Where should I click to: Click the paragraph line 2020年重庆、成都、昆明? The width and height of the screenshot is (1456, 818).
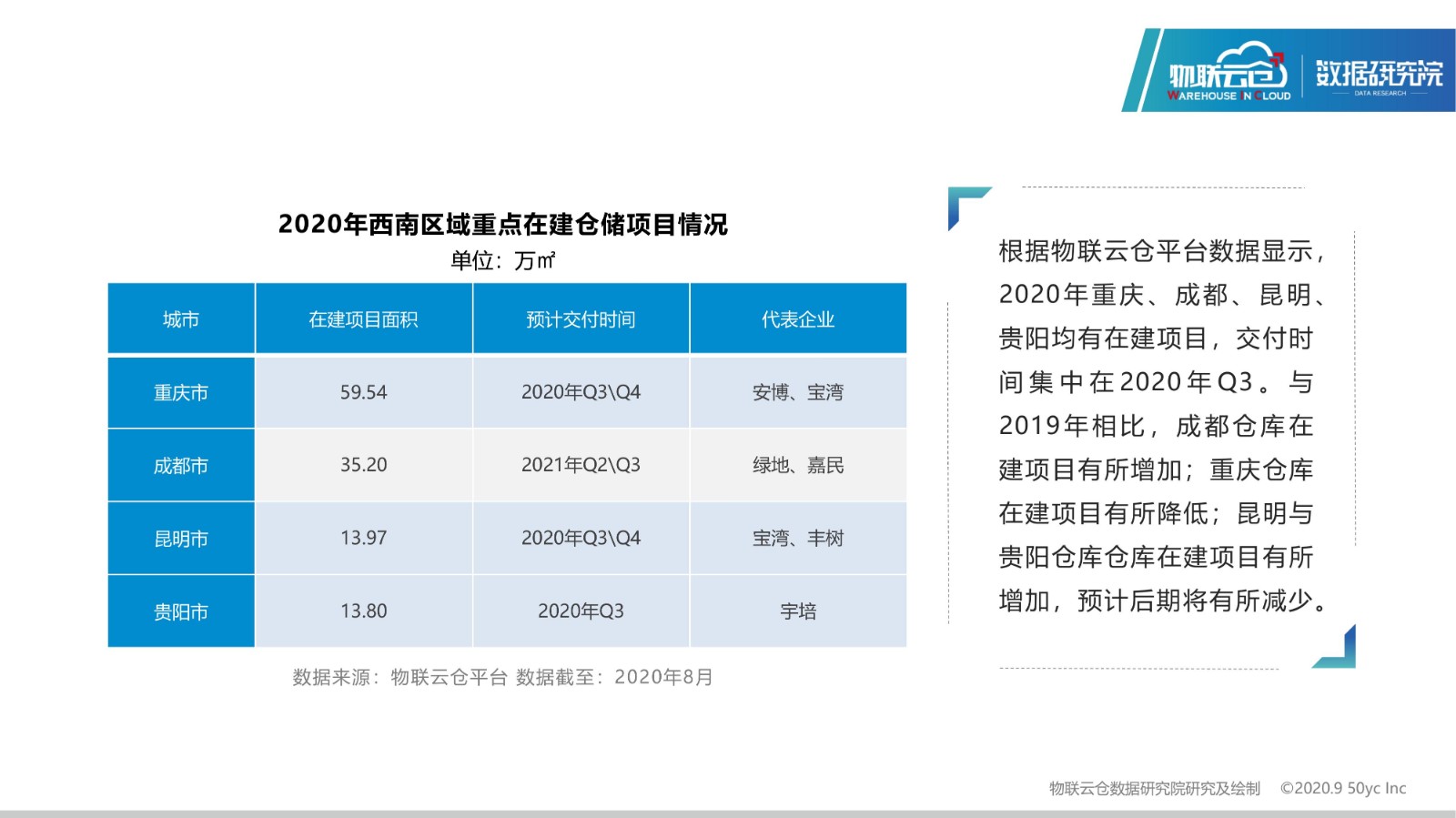pos(1160,295)
